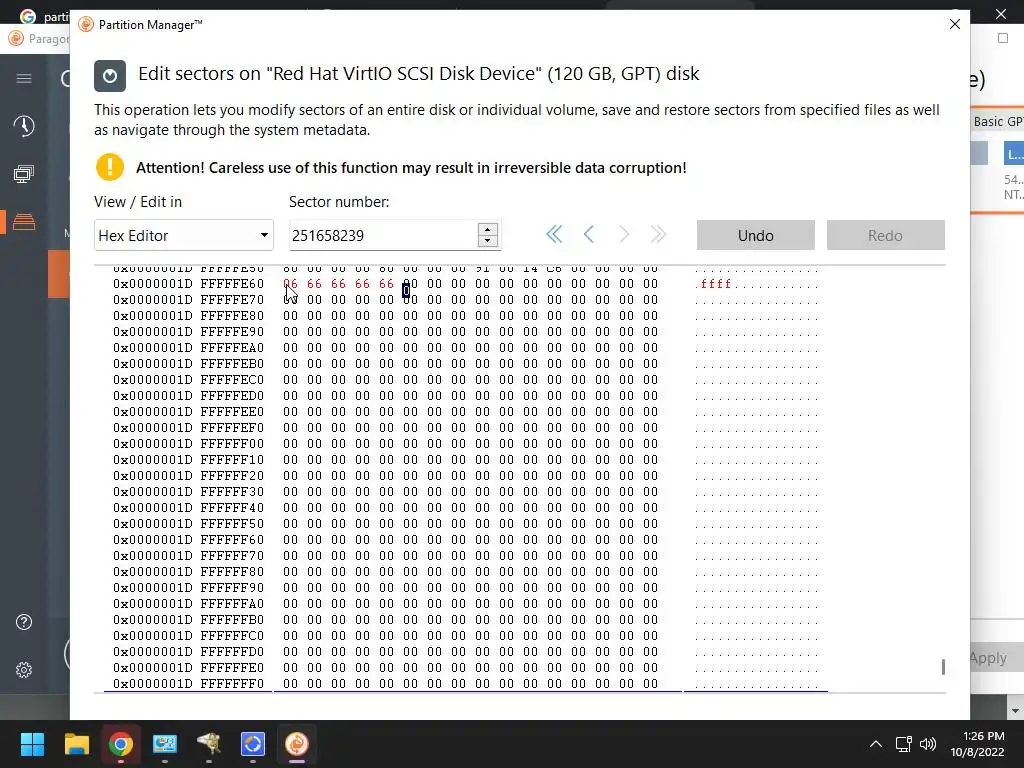
Task: Click address 0x0000001D FFFFFFF0
Action: point(188,684)
